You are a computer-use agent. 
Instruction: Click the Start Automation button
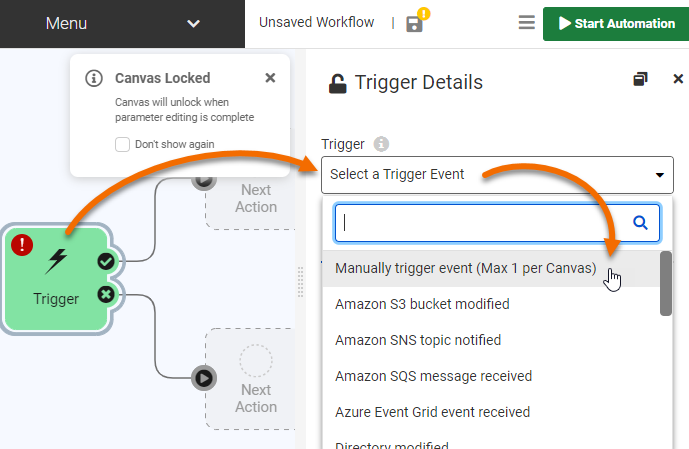pyautogui.click(x=615, y=23)
